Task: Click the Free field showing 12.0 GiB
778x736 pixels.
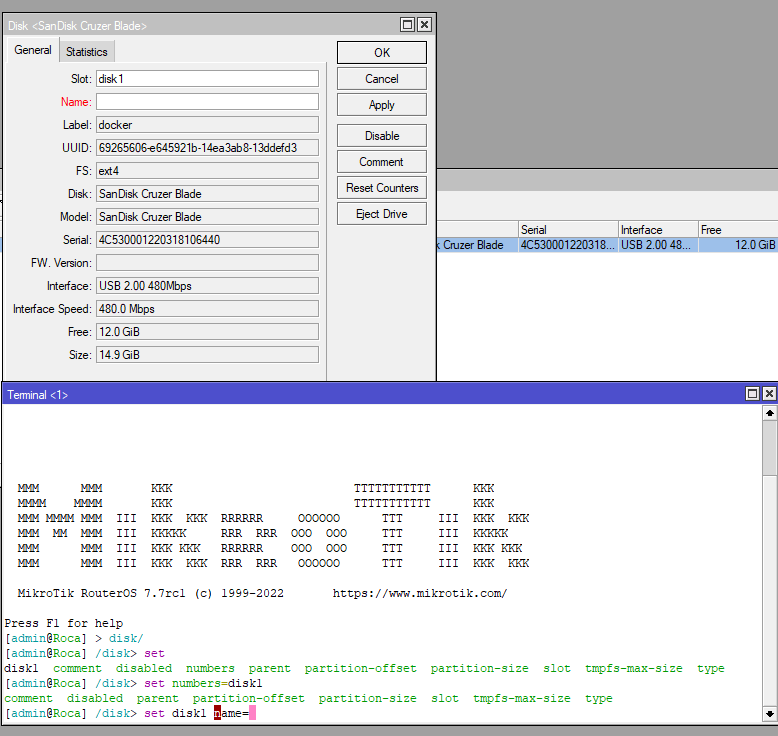Action: pyautogui.click(x=207, y=332)
